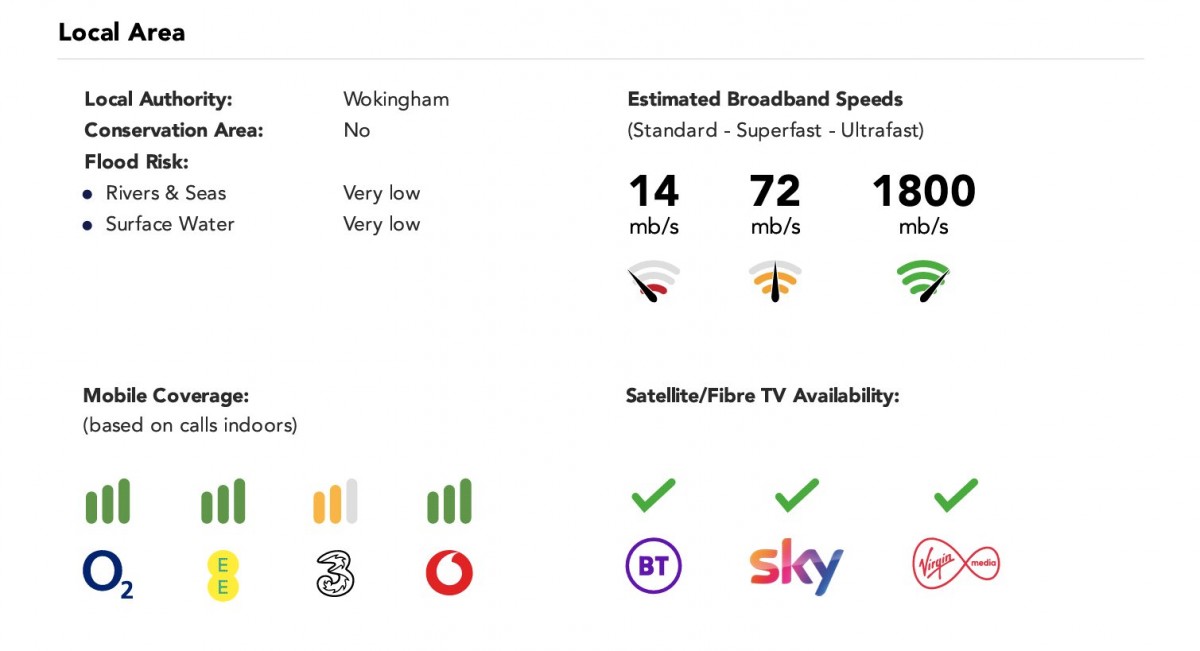Click the orange superfast speed gauge icon

[x=775, y=281]
